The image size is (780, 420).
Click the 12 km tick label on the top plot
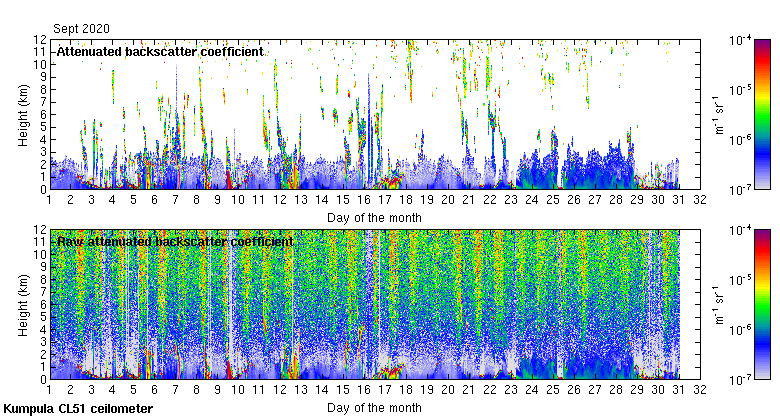pyautogui.click(x=40, y=39)
